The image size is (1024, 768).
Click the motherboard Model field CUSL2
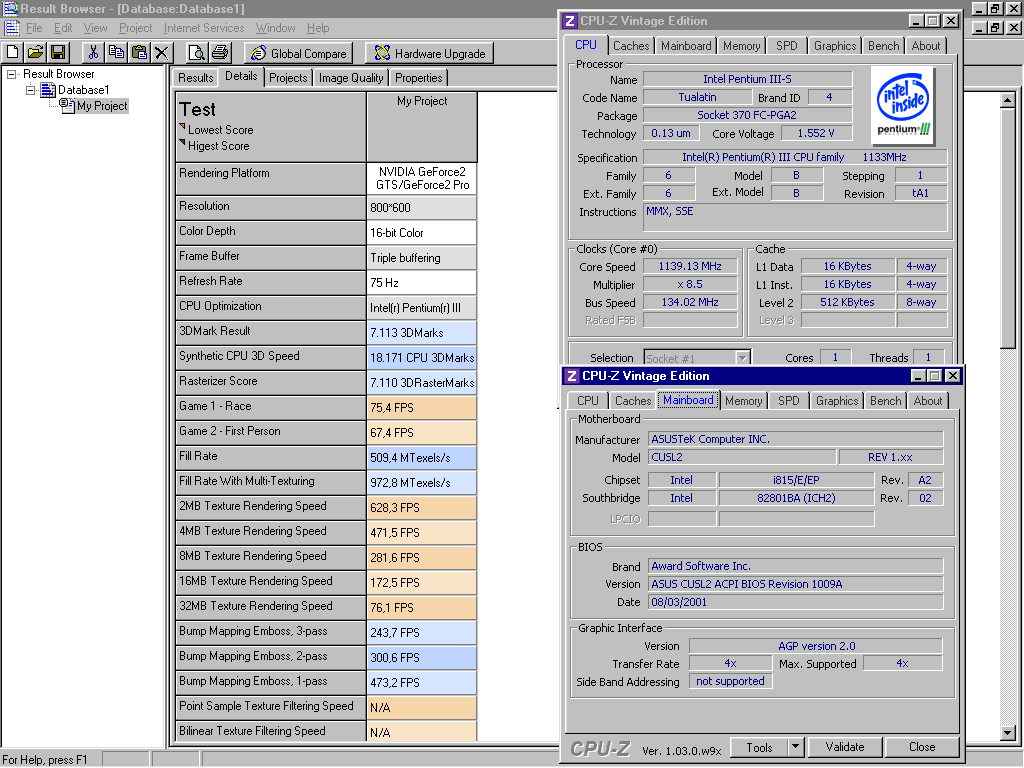(742, 457)
